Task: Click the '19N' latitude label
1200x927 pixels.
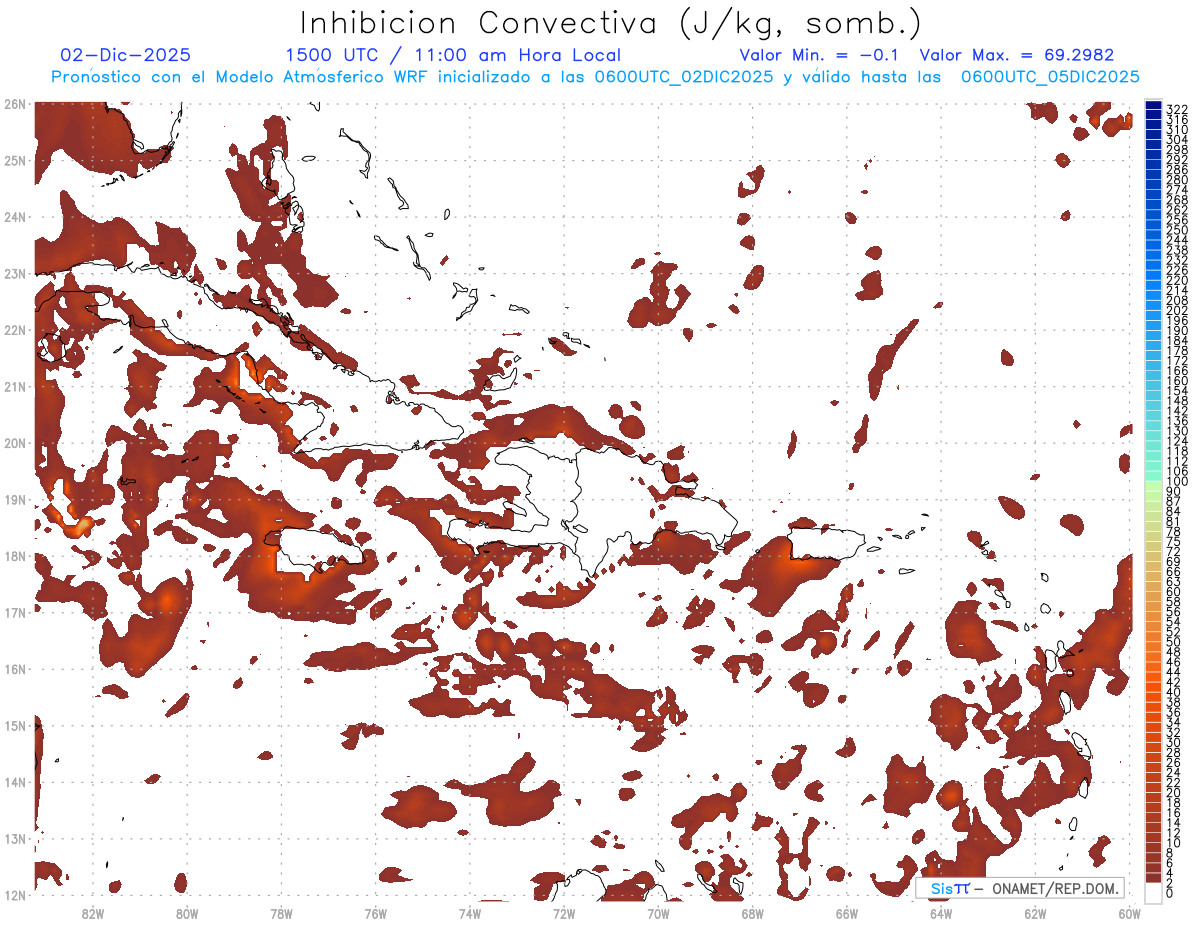Action: [14, 499]
